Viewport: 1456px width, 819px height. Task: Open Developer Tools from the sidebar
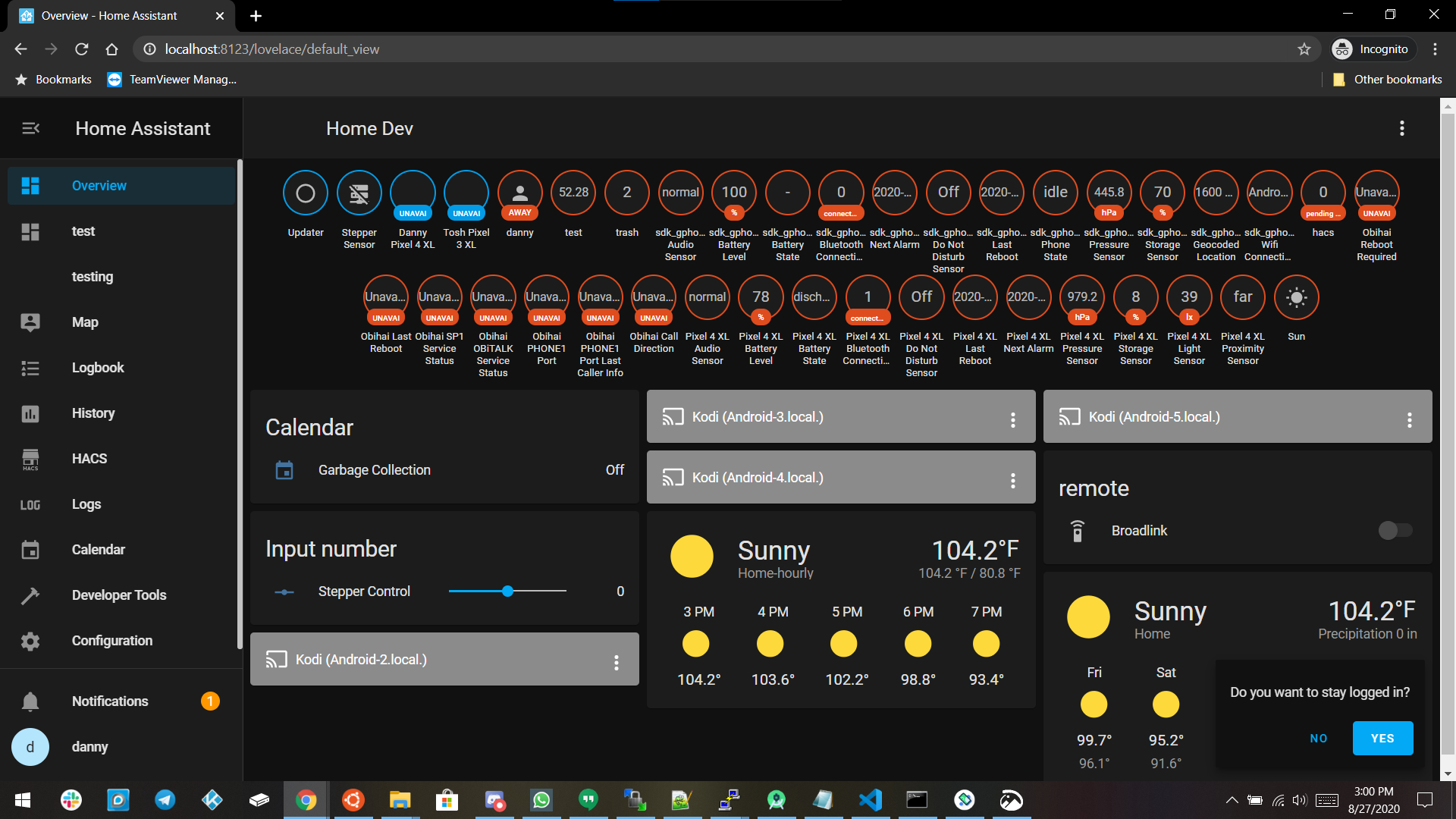click(x=119, y=595)
